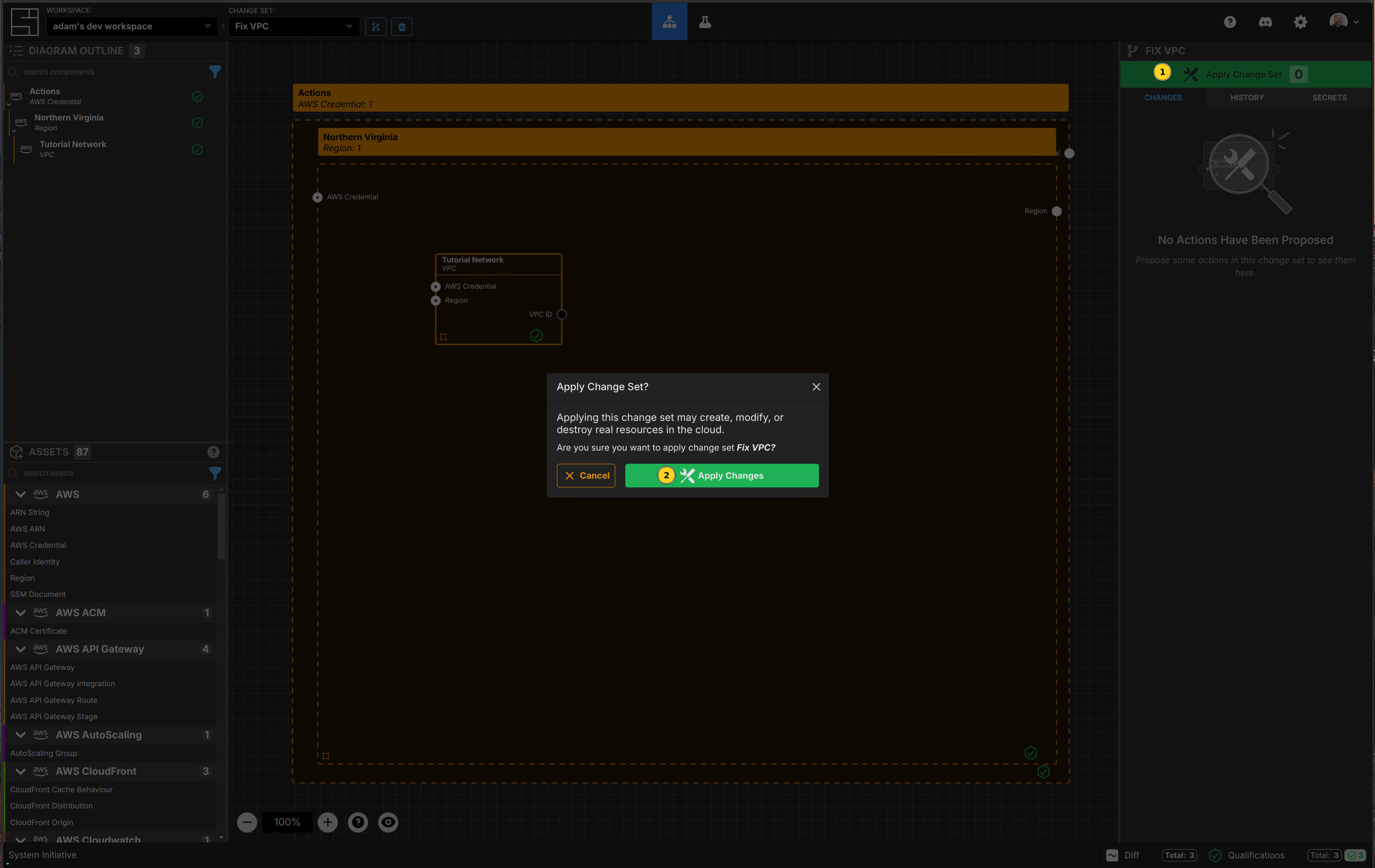Click the info icon next to Assets
Viewport: 1375px width, 868px height.
click(x=213, y=451)
